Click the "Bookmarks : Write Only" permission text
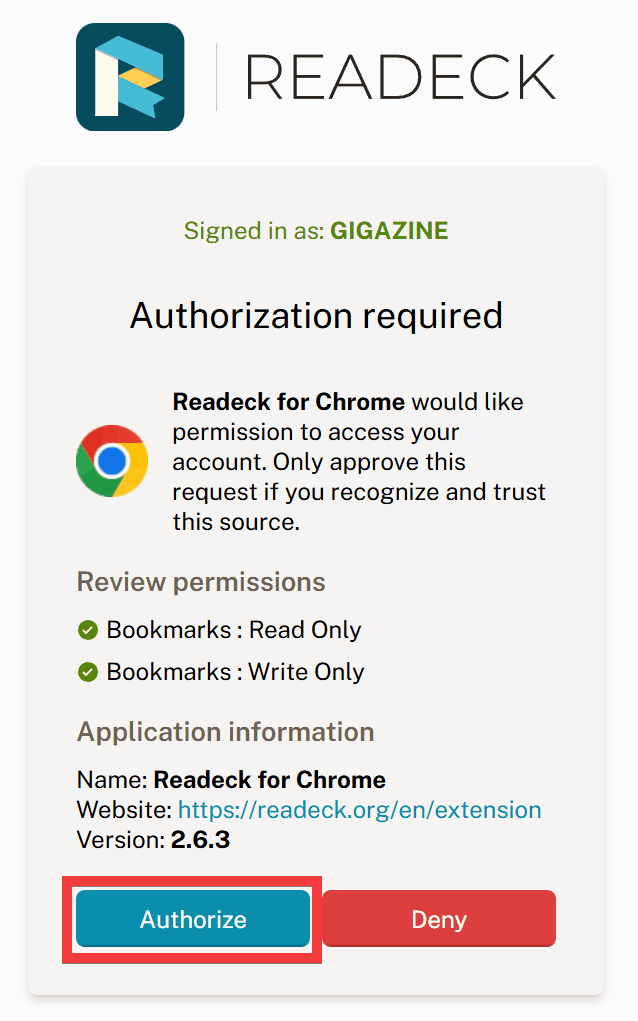The image size is (638, 1021). coord(235,672)
